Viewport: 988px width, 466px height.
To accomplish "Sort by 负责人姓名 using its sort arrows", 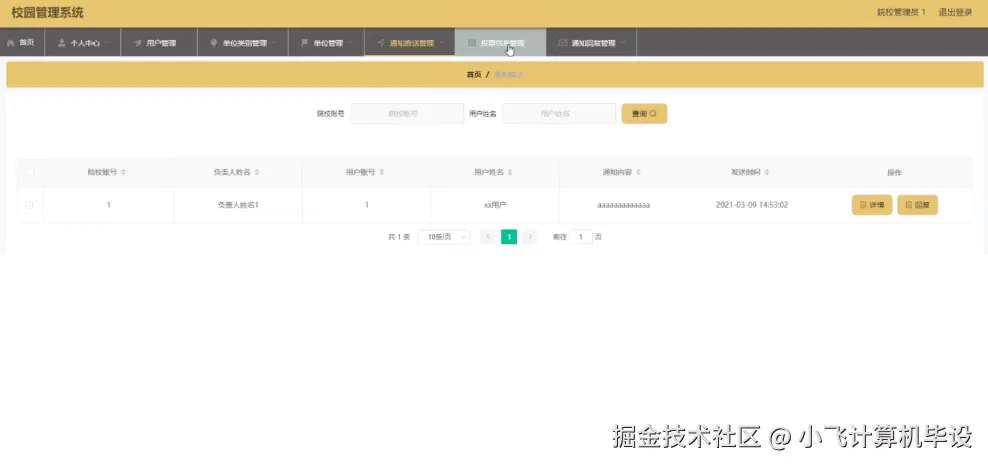I will tap(257, 172).
